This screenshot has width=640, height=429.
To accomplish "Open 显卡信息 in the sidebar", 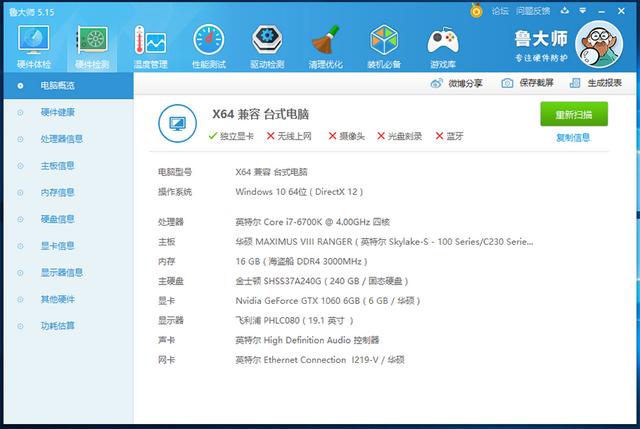I will coord(57,245).
